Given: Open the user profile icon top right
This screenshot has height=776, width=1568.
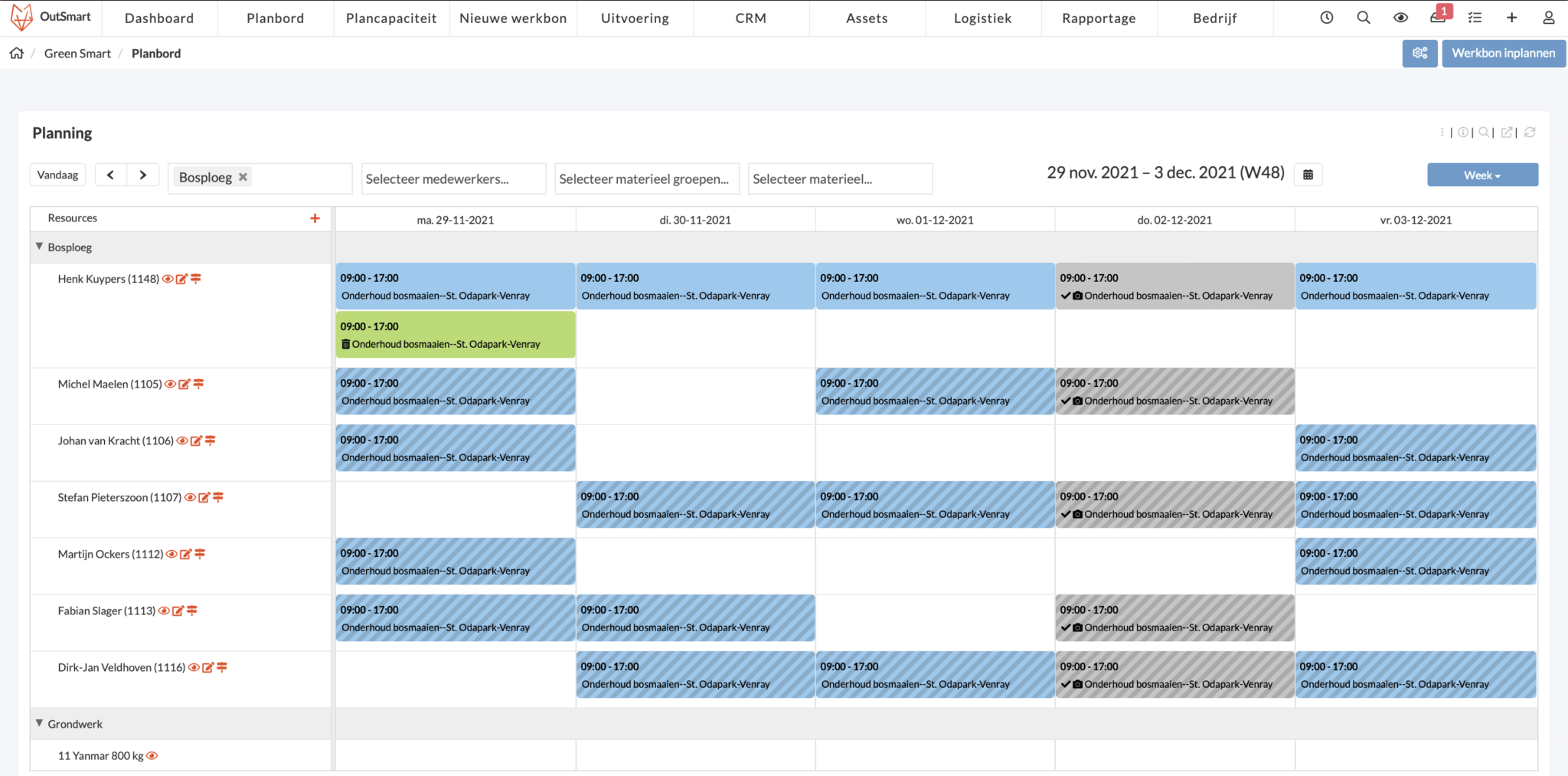Looking at the screenshot, I should click(1549, 17).
